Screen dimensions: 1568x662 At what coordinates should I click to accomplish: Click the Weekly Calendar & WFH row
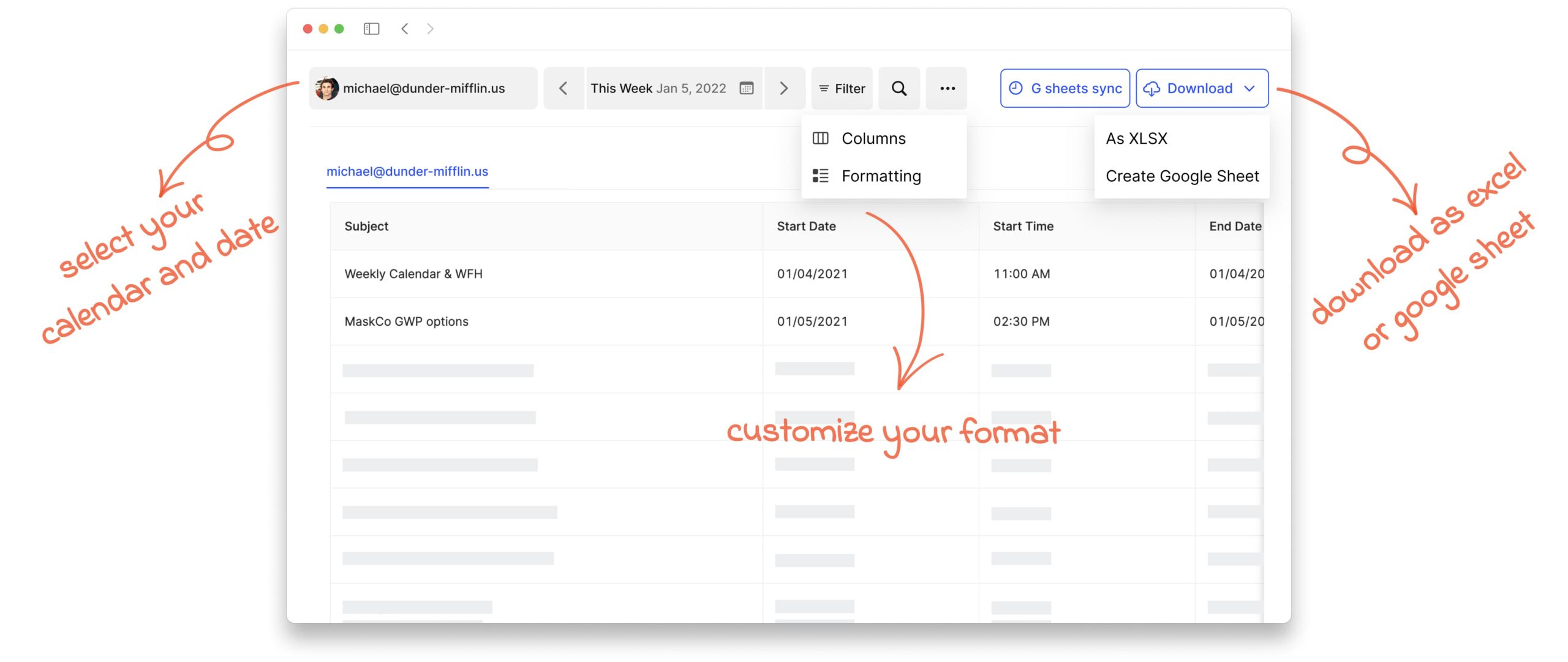point(796,274)
